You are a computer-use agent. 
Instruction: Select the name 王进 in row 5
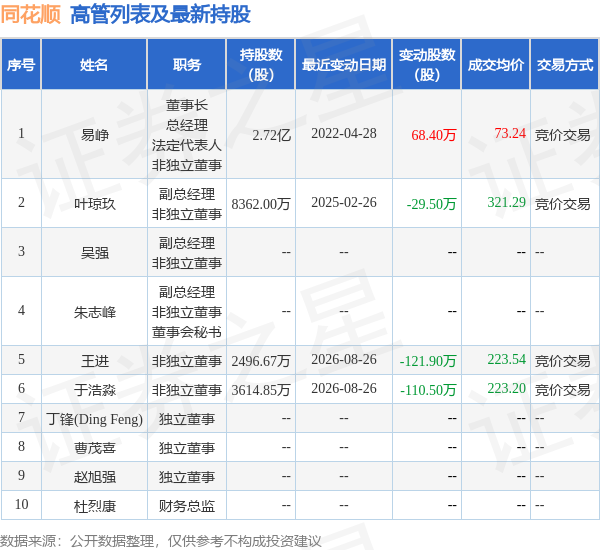coord(95,361)
